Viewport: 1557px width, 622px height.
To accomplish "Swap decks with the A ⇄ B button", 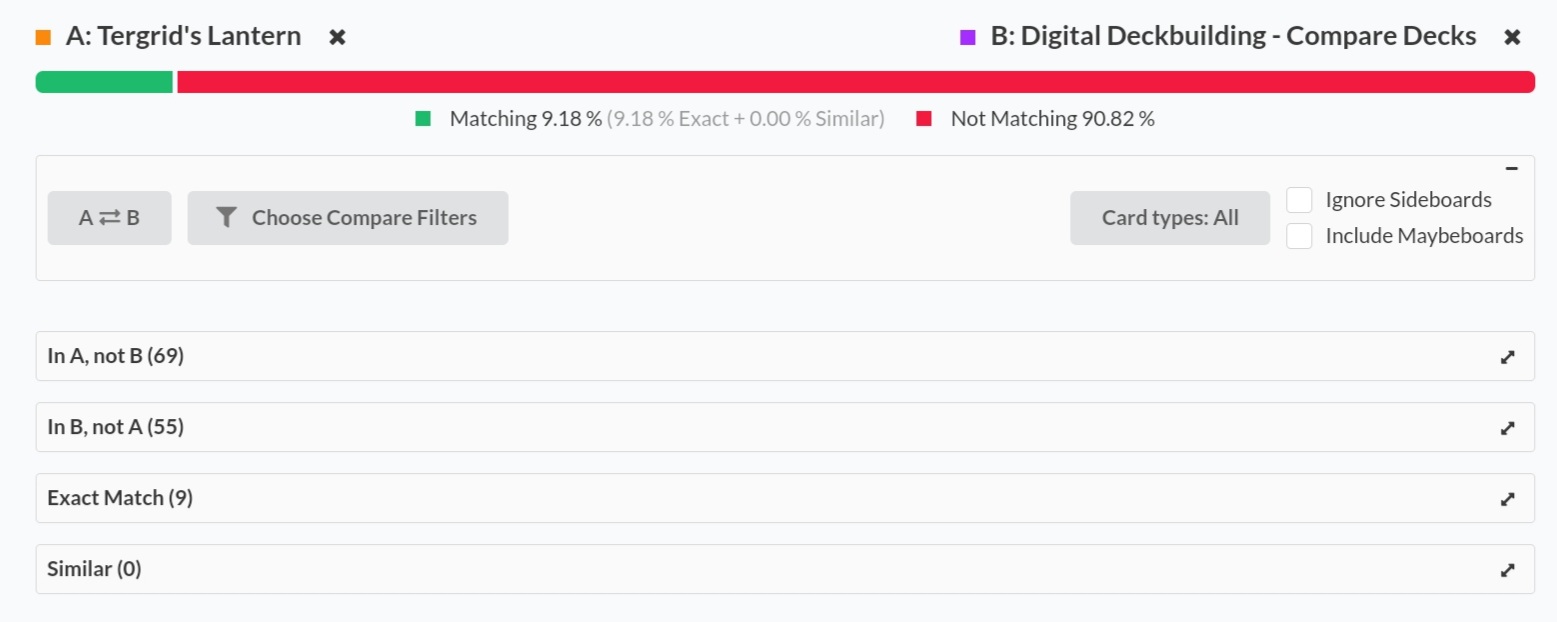I will pos(109,218).
